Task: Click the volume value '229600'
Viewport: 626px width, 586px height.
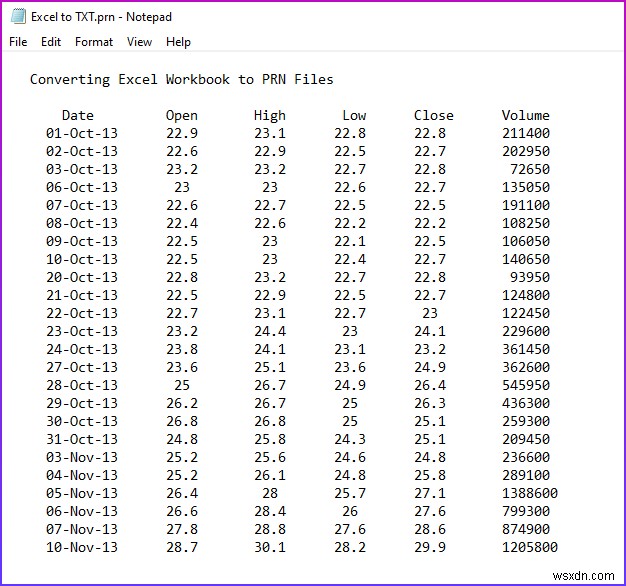Action: [x=526, y=331]
